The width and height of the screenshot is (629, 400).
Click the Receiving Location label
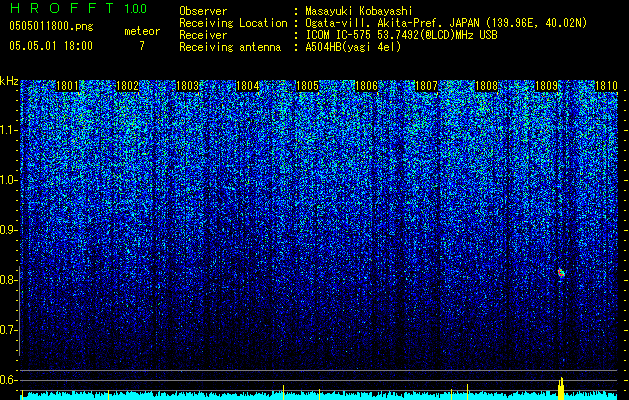point(233,23)
